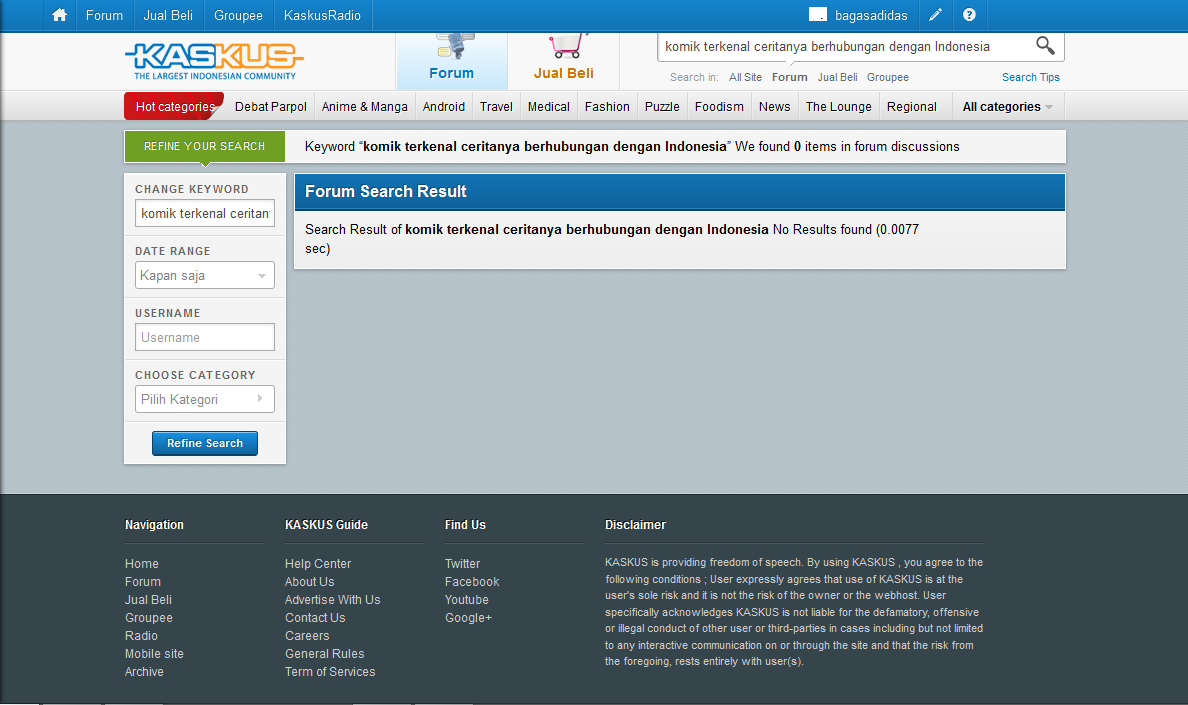This screenshot has height=705, width=1188.
Task: Set search scope to Groupee
Action: click(x=888, y=77)
